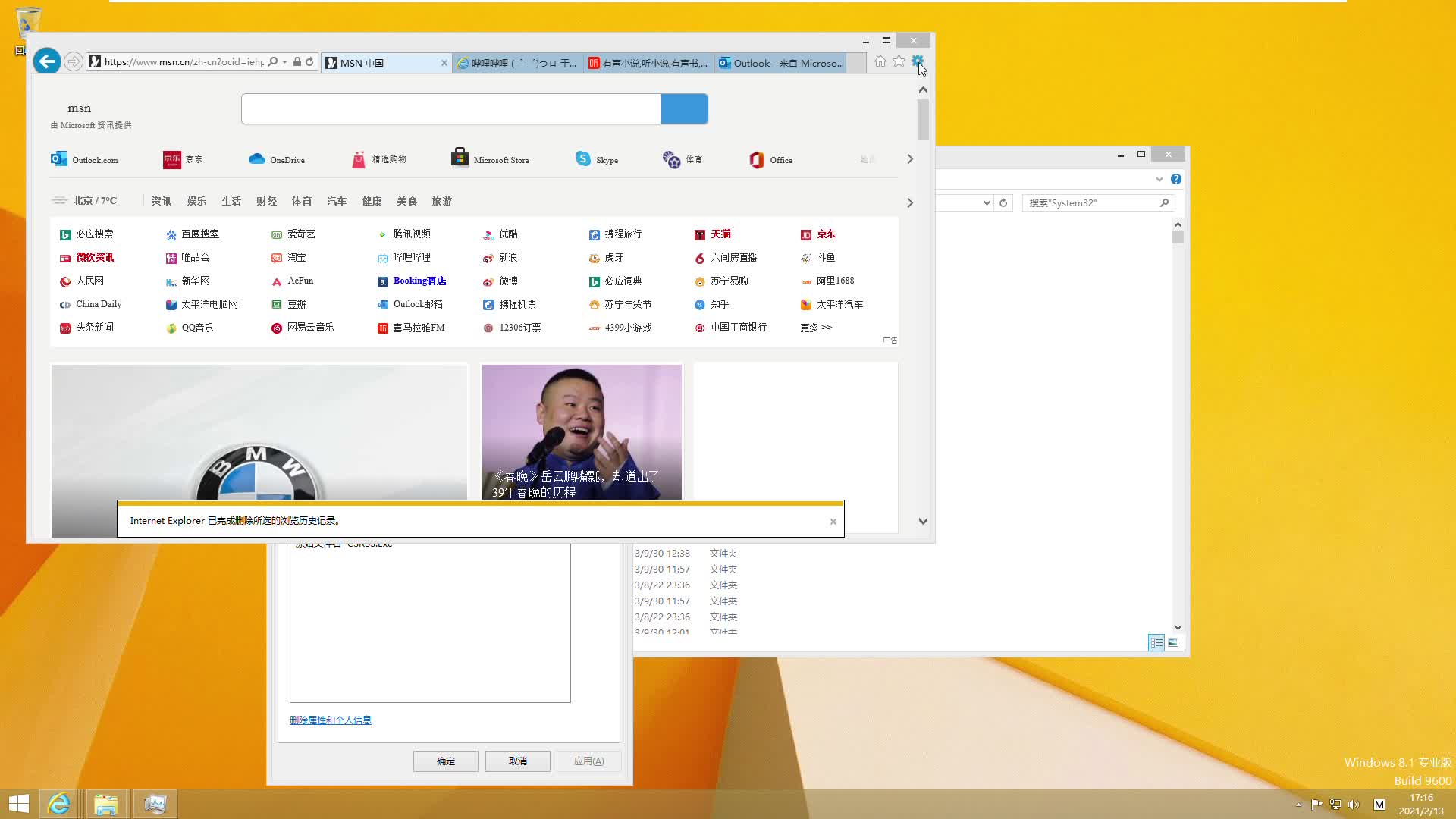Click the help icon in Explorer window

coord(1175,179)
